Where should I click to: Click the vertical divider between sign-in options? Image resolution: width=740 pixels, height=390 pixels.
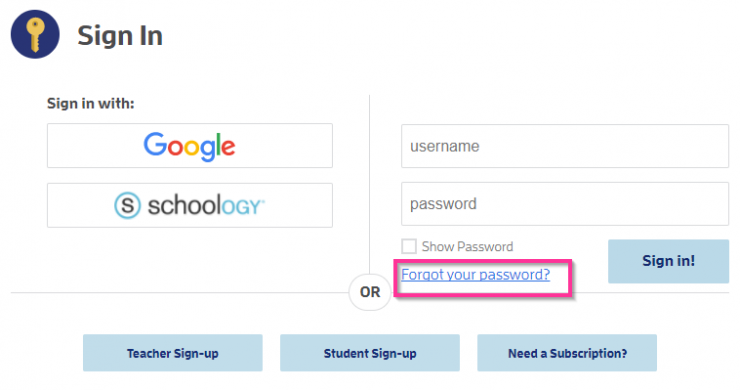(370, 183)
